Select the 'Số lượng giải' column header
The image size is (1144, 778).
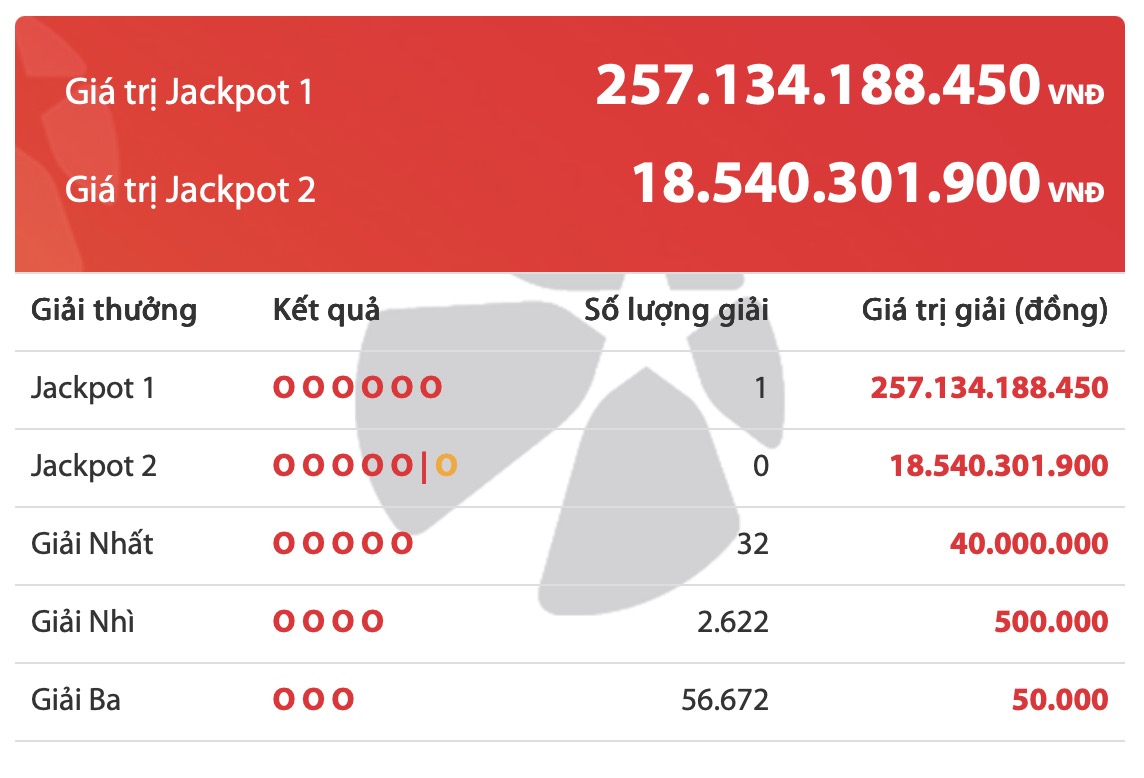coord(676,310)
